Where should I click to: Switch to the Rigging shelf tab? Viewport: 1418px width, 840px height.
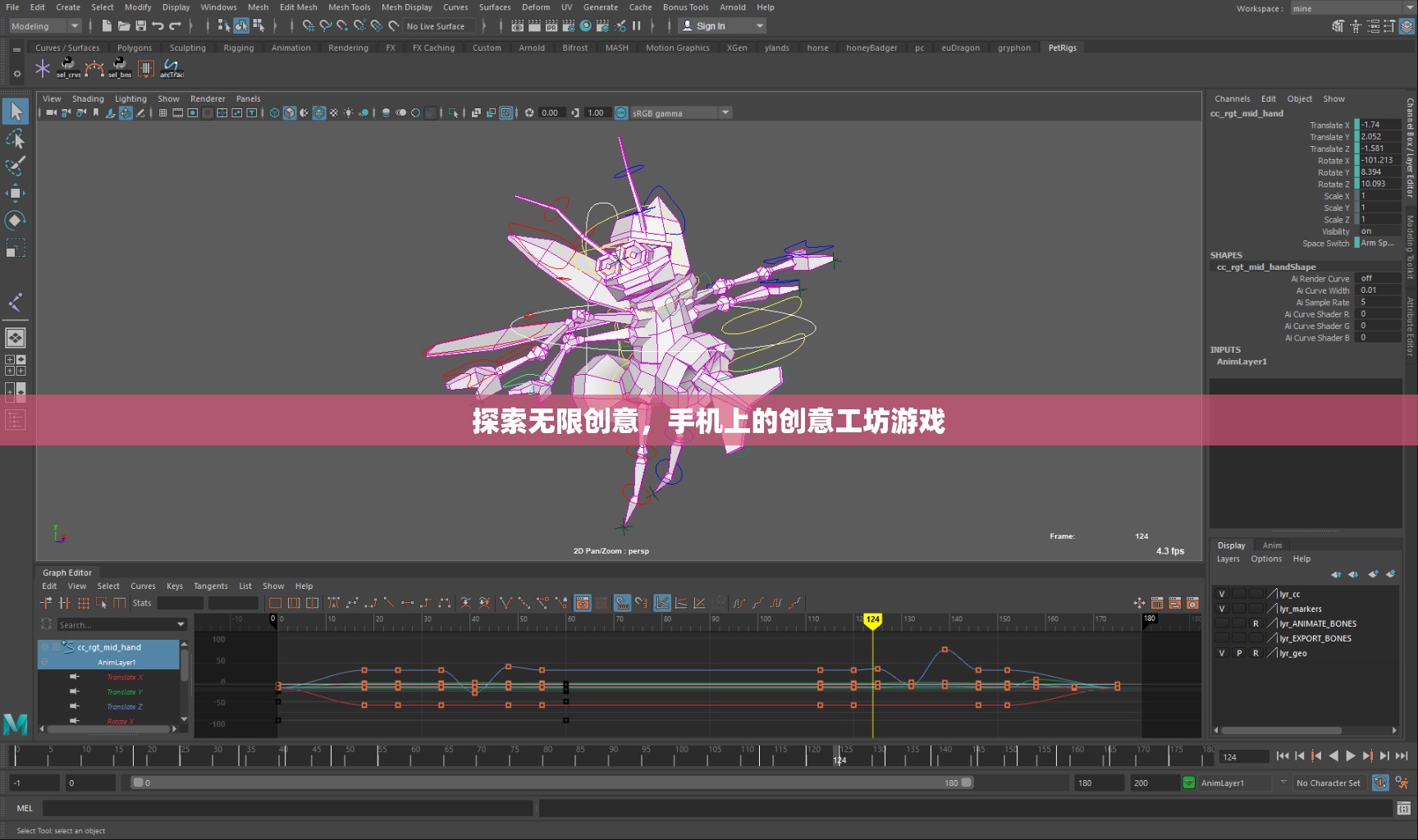239,48
